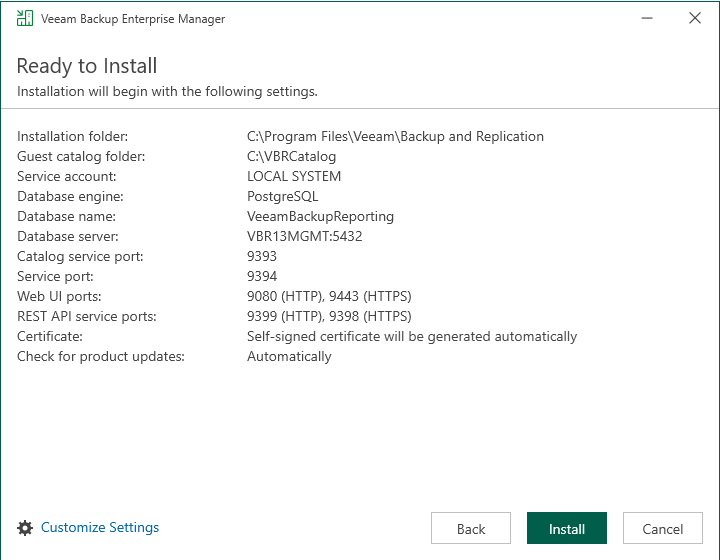This screenshot has width=720, height=560.
Task: Click the REST API service ports value
Action: [329, 316]
